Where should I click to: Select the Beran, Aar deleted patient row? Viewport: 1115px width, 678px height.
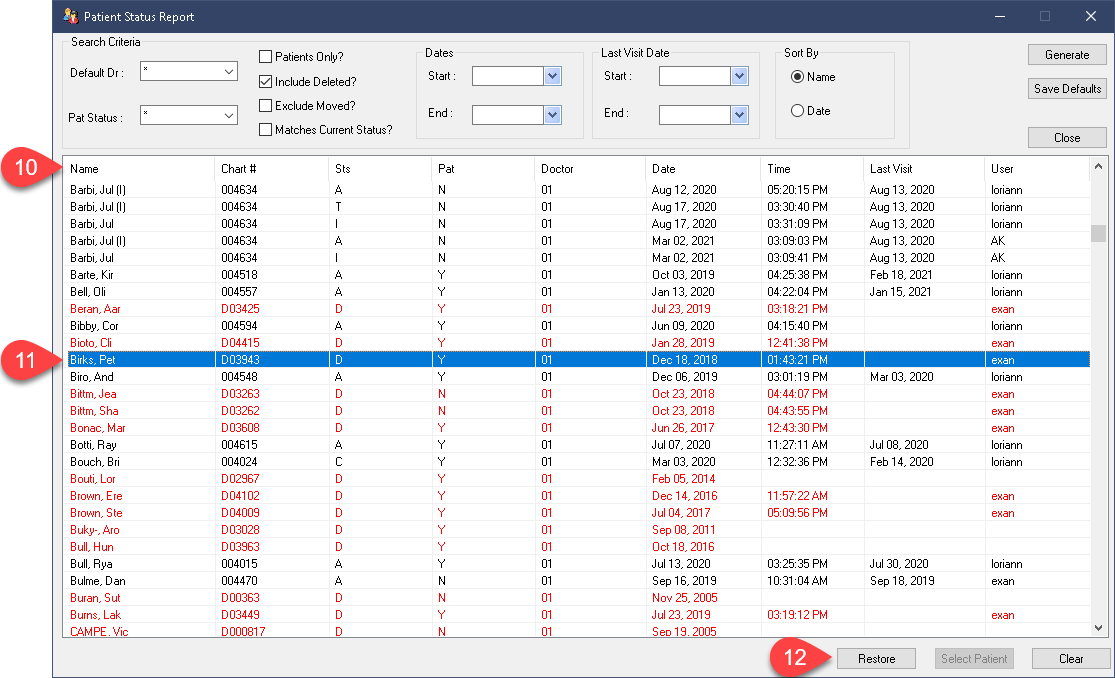point(578,309)
